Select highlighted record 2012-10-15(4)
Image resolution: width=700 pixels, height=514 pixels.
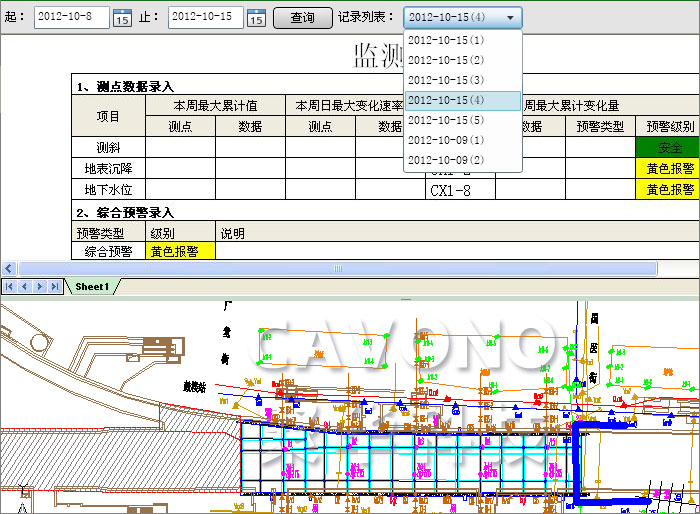[x=463, y=100]
